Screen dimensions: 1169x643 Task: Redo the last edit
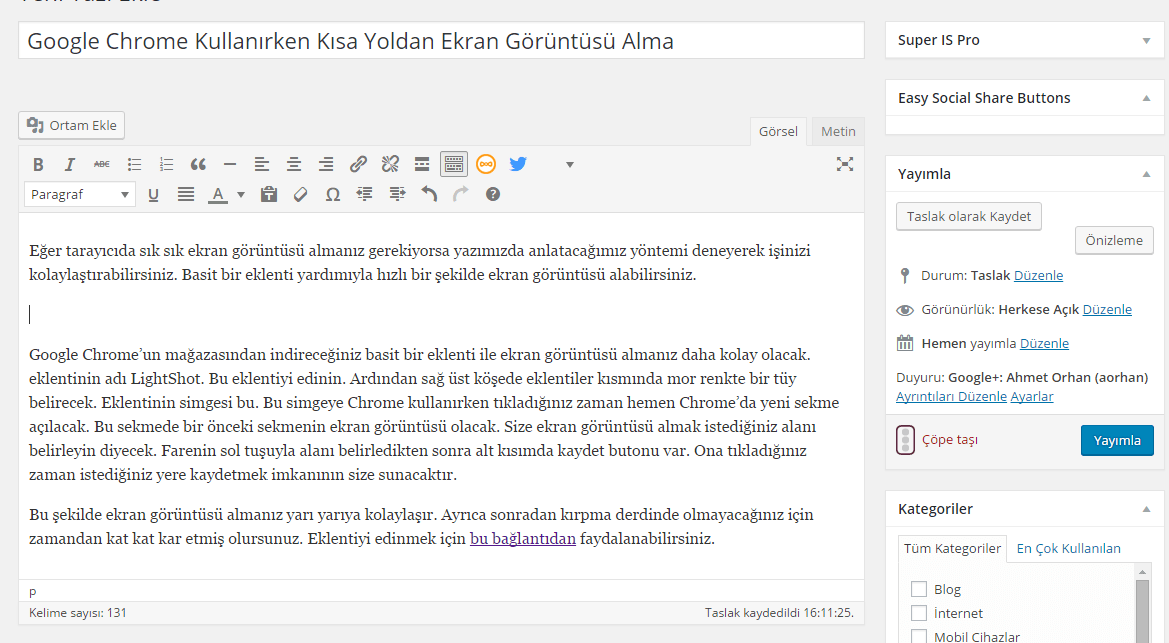coord(461,195)
